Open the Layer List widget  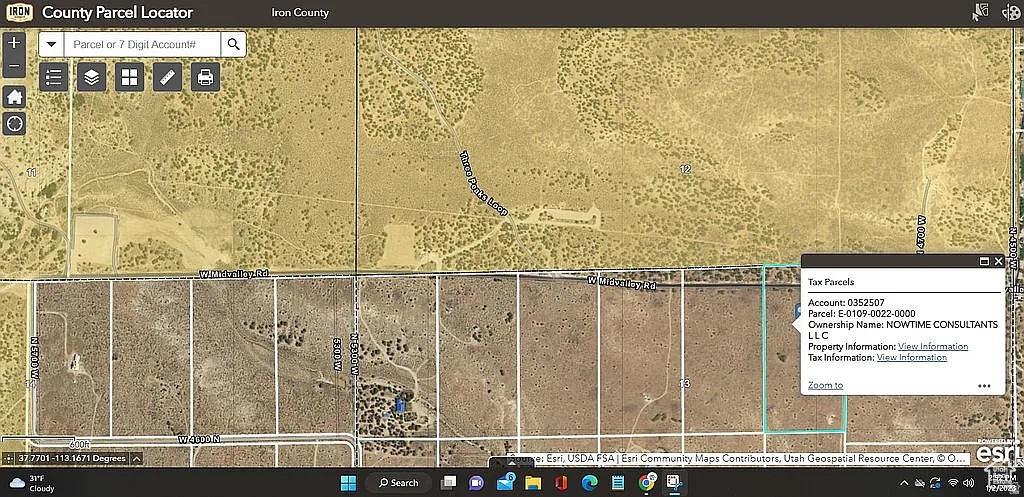(92, 77)
